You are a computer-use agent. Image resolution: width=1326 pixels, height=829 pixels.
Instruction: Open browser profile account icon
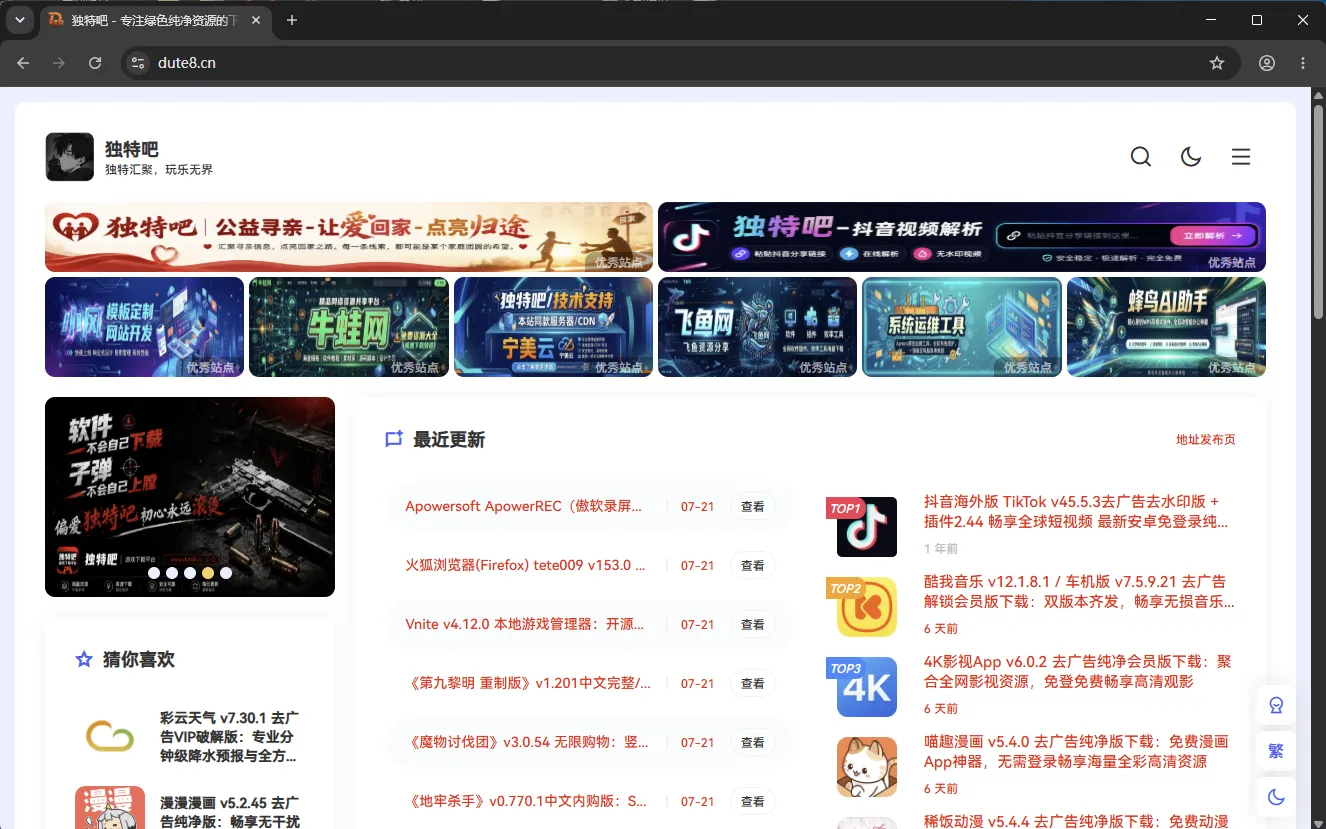click(1267, 63)
